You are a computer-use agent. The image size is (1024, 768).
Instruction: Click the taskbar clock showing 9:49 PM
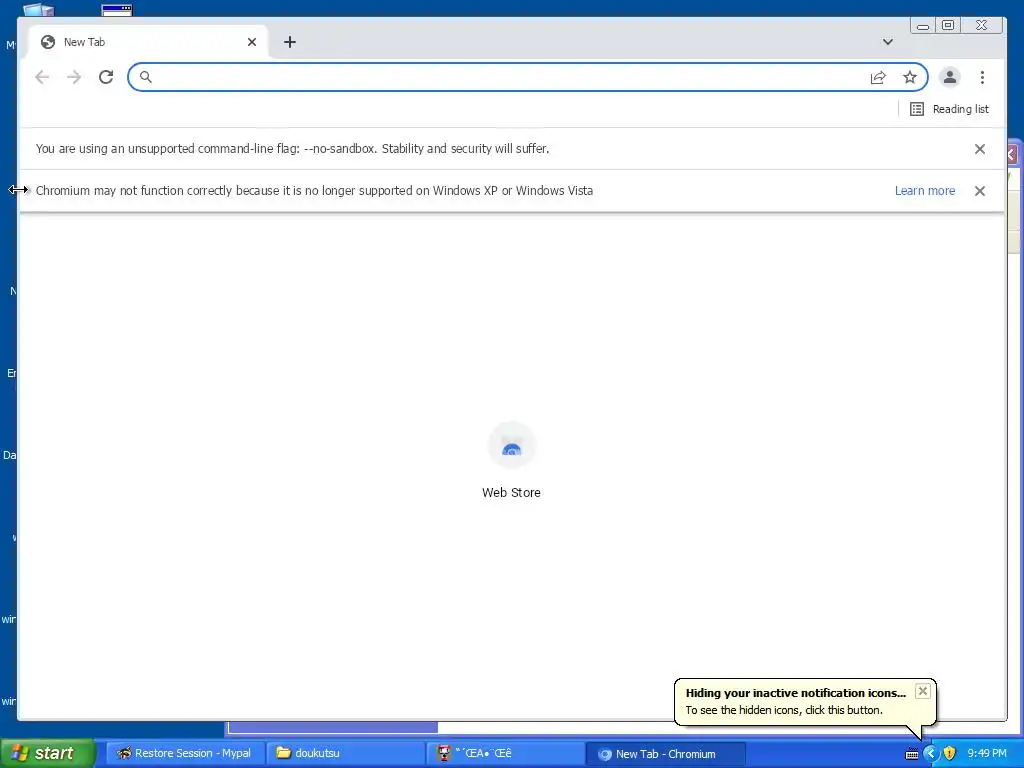click(987, 754)
